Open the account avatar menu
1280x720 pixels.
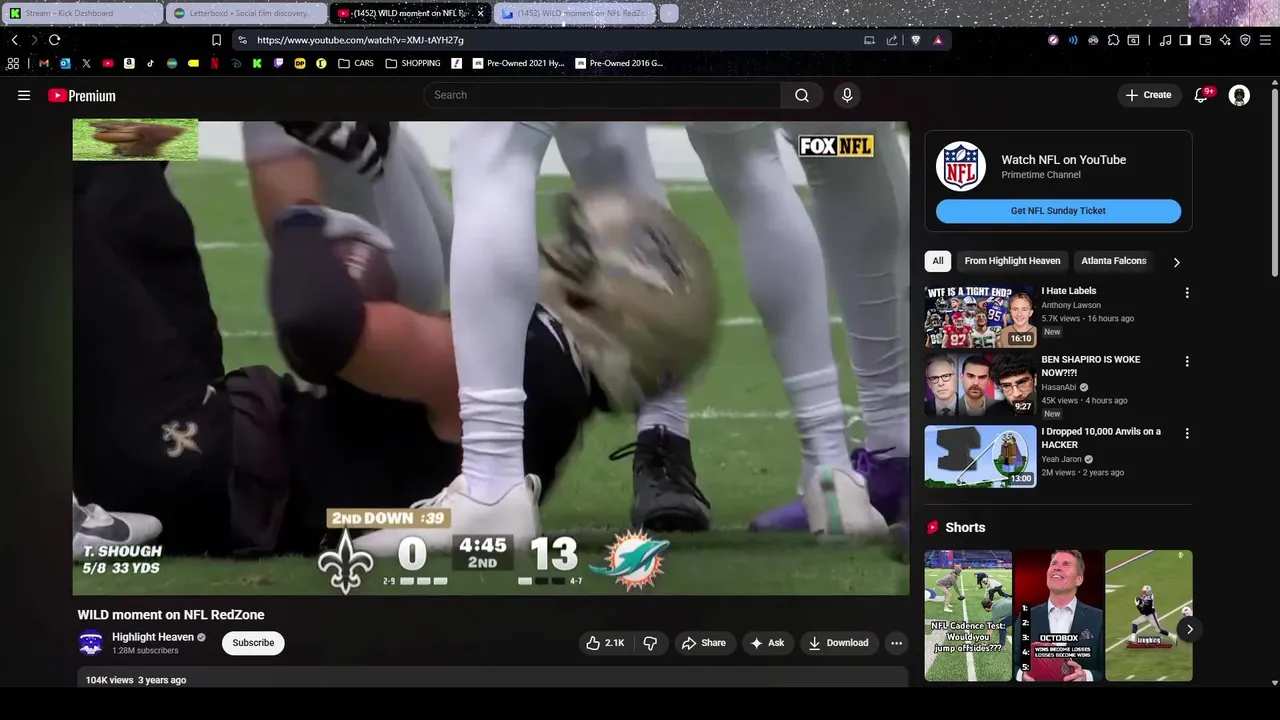[x=1239, y=95]
